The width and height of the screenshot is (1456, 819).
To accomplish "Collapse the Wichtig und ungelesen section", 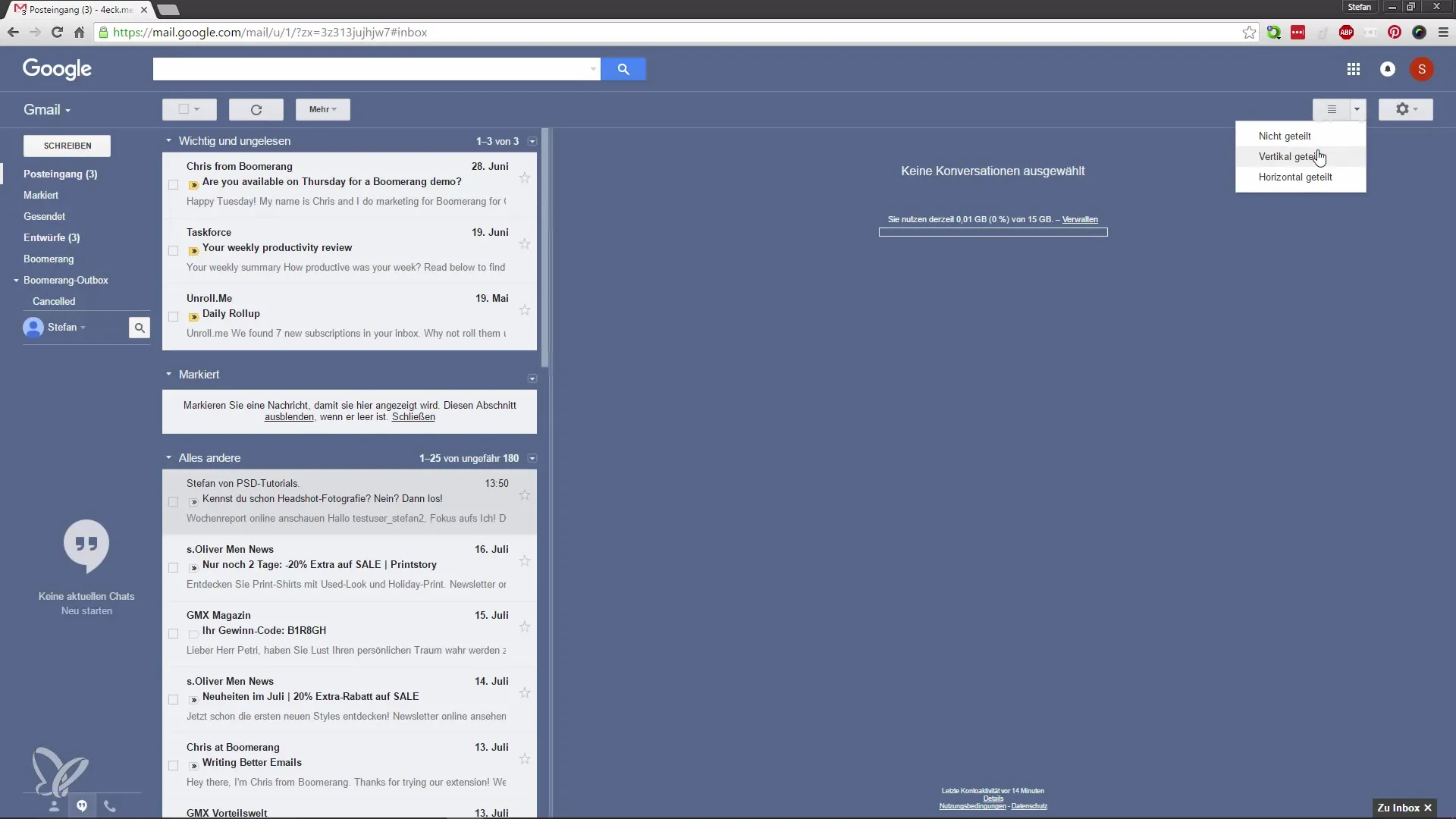I will (x=168, y=141).
